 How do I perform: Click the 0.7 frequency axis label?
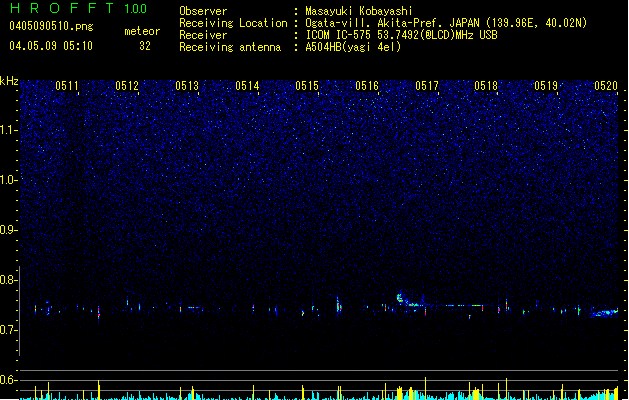8,330
